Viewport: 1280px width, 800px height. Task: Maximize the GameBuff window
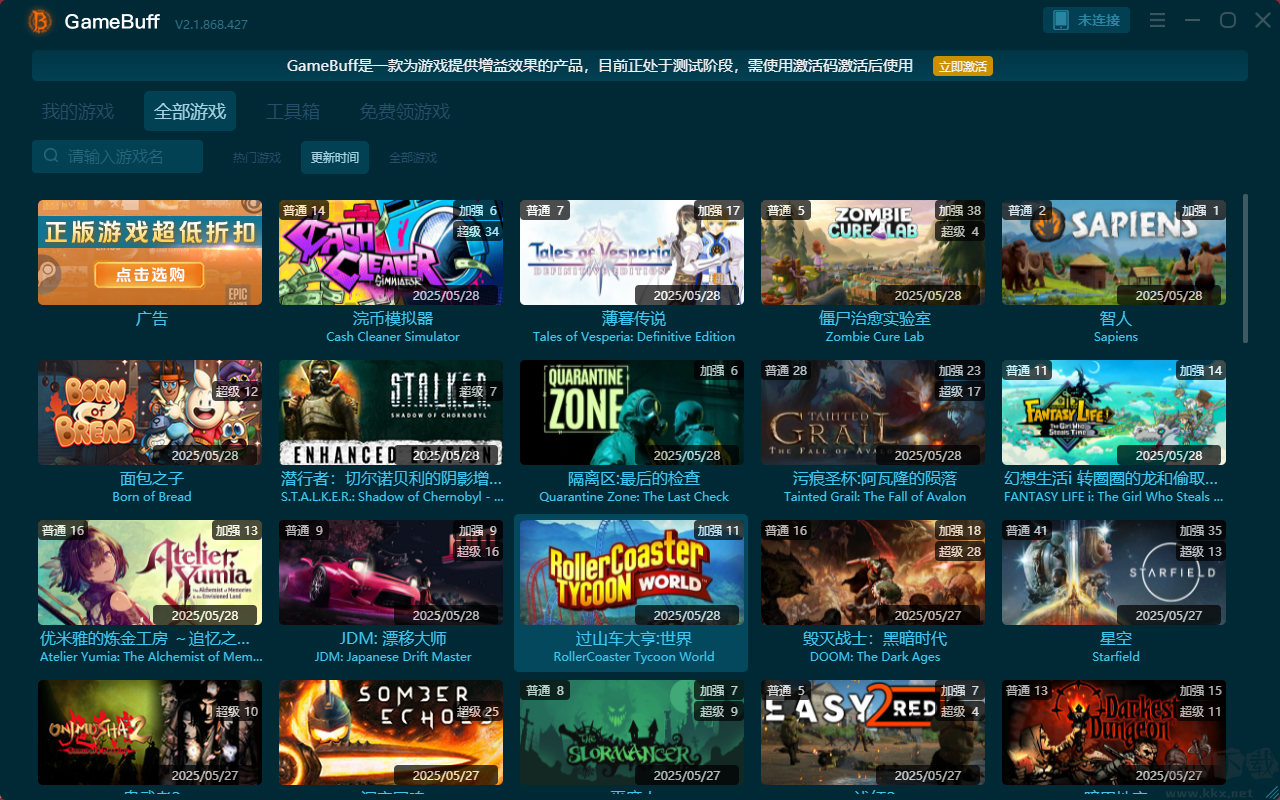1227,20
